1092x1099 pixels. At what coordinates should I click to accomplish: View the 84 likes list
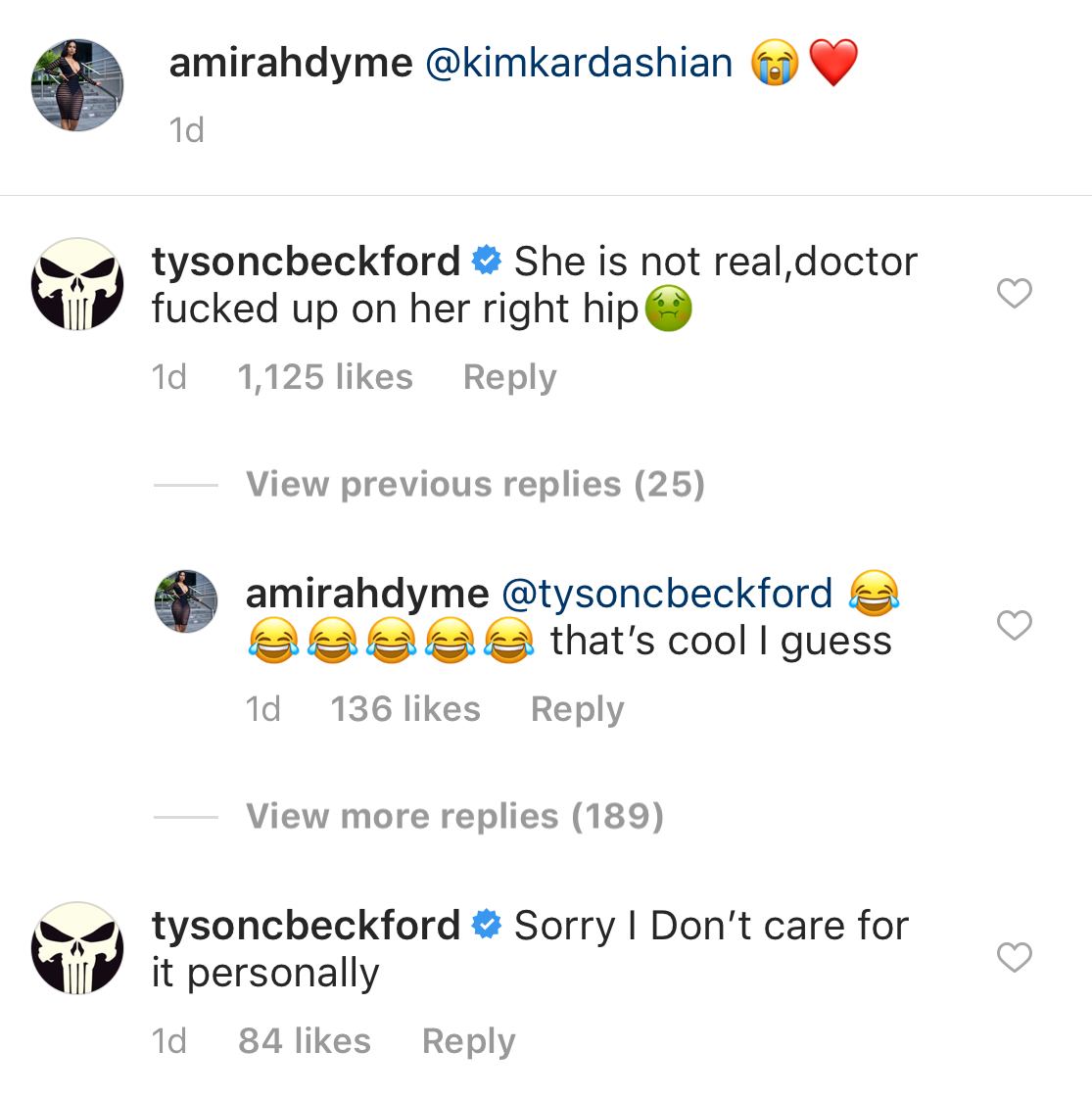click(x=305, y=1041)
